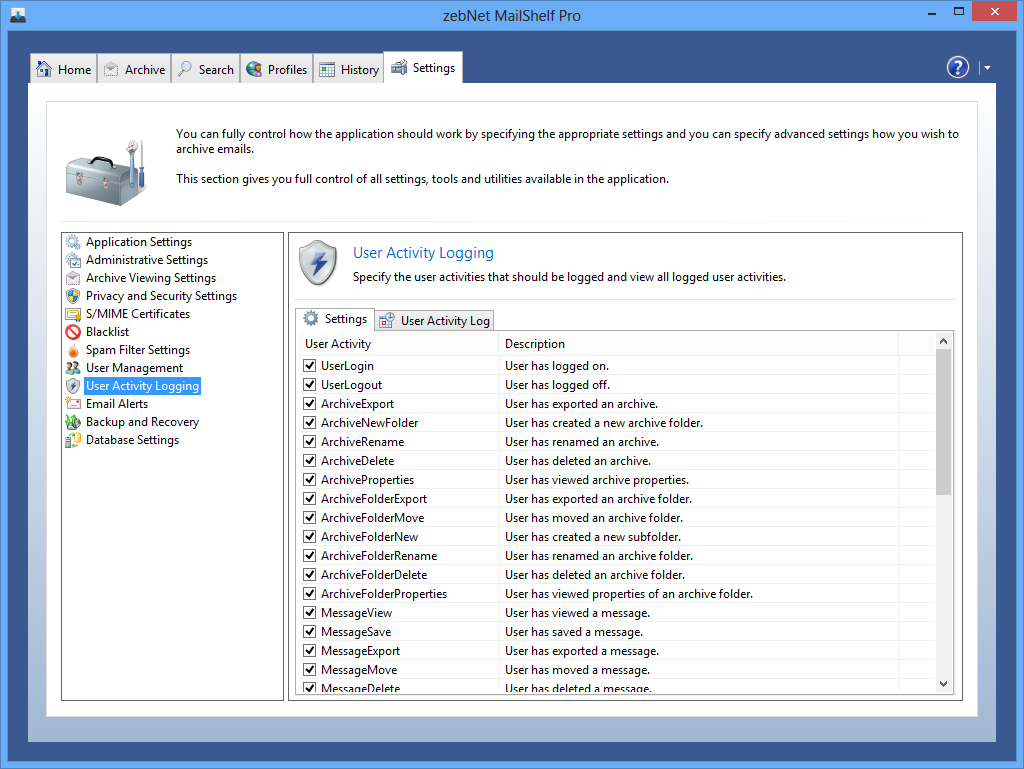Image resolution: width=1024 pixels, height=769 pixels.
Task: Disable logging for MessageView
Action: coord(310,613)
